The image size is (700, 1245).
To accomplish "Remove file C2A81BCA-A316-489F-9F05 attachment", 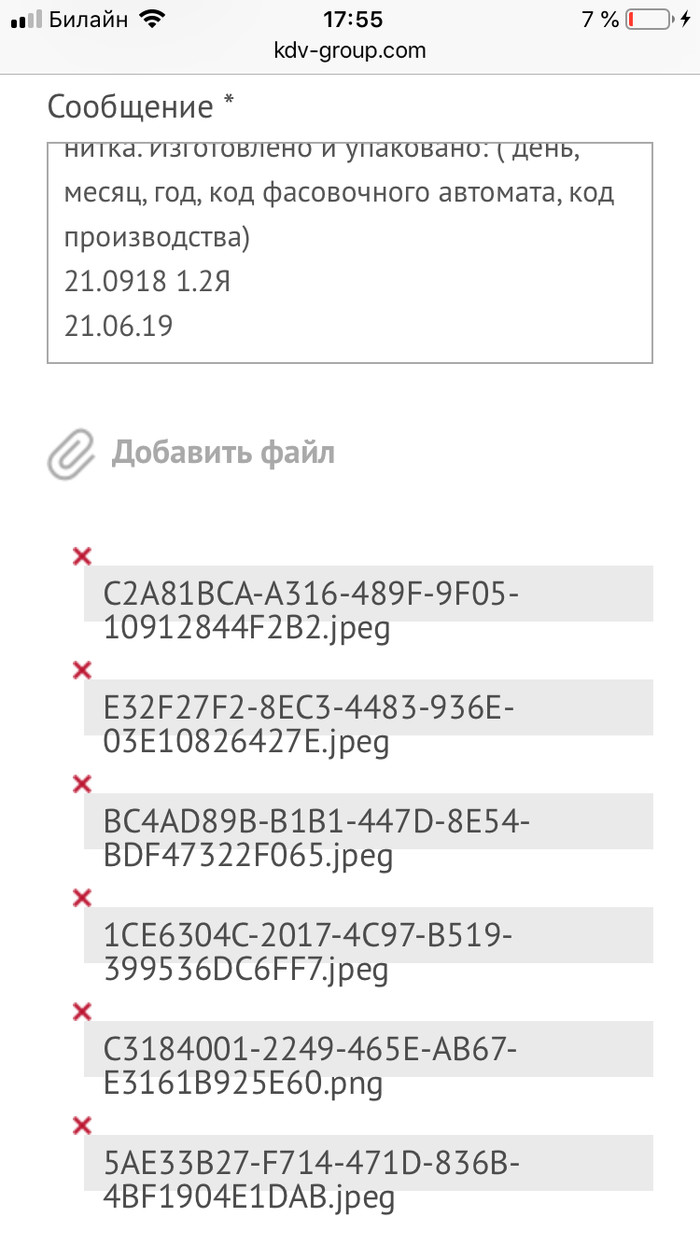I will click(82, 556).
